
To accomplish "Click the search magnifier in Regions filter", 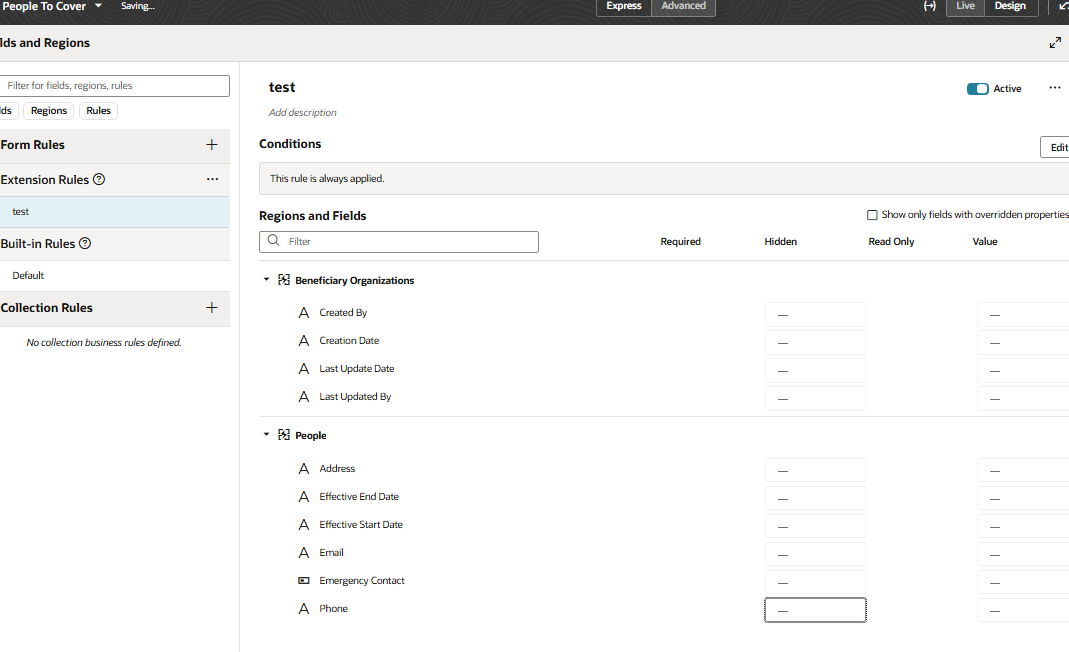I will point(273,241).
